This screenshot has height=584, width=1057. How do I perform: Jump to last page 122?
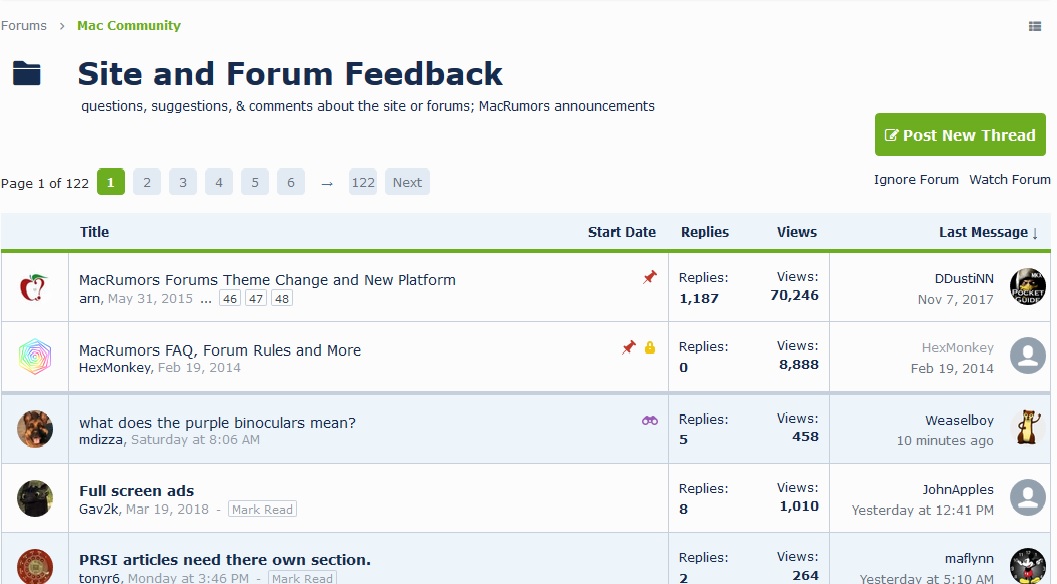coord(363,182)
